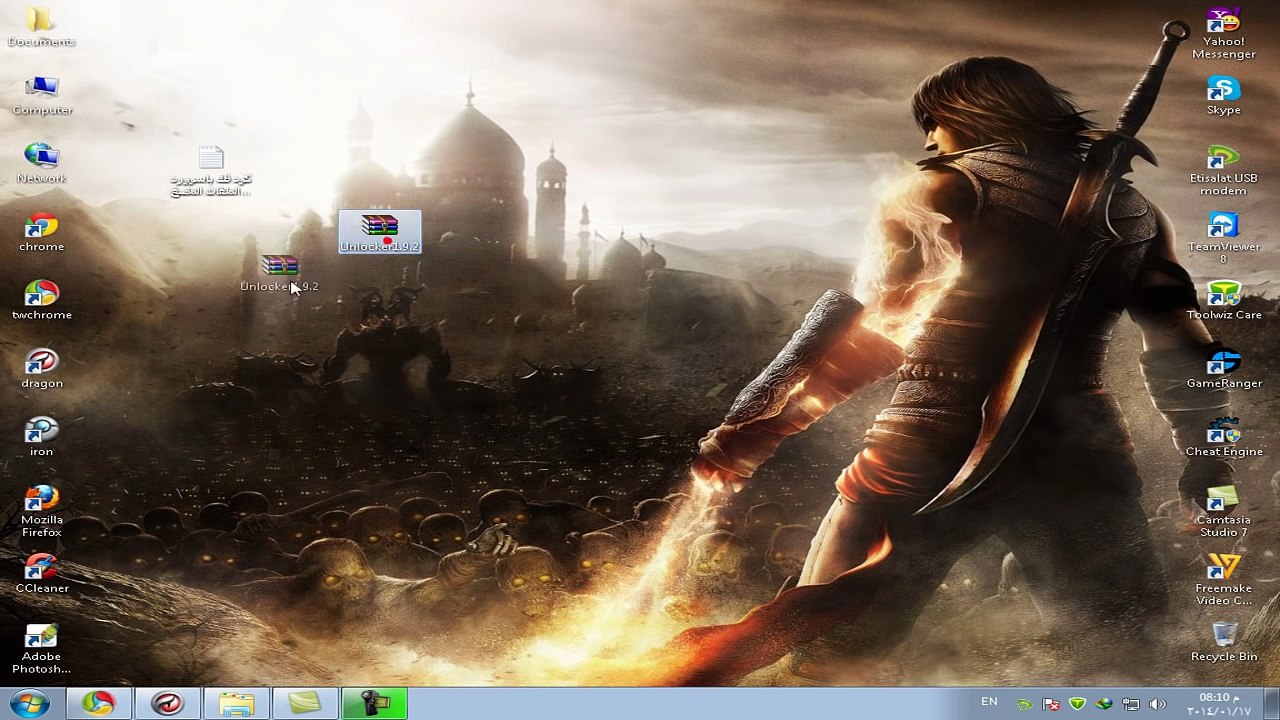
Task: Open the Internet Download Manager globe tray icon
Action: tap(1104, 705)
